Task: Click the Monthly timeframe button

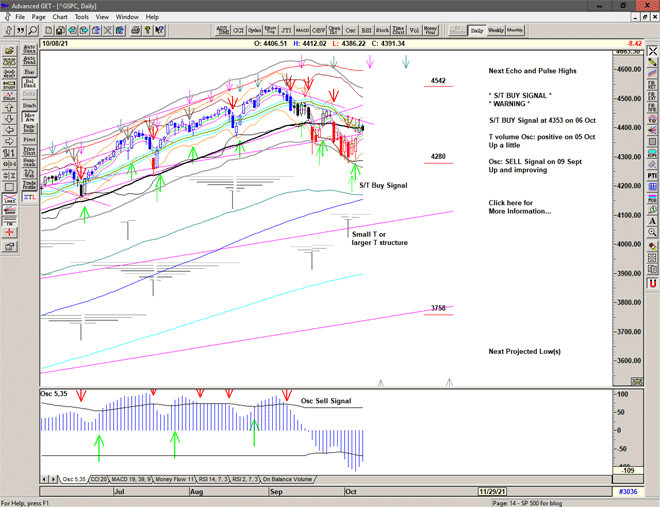Action: (515, 31)
